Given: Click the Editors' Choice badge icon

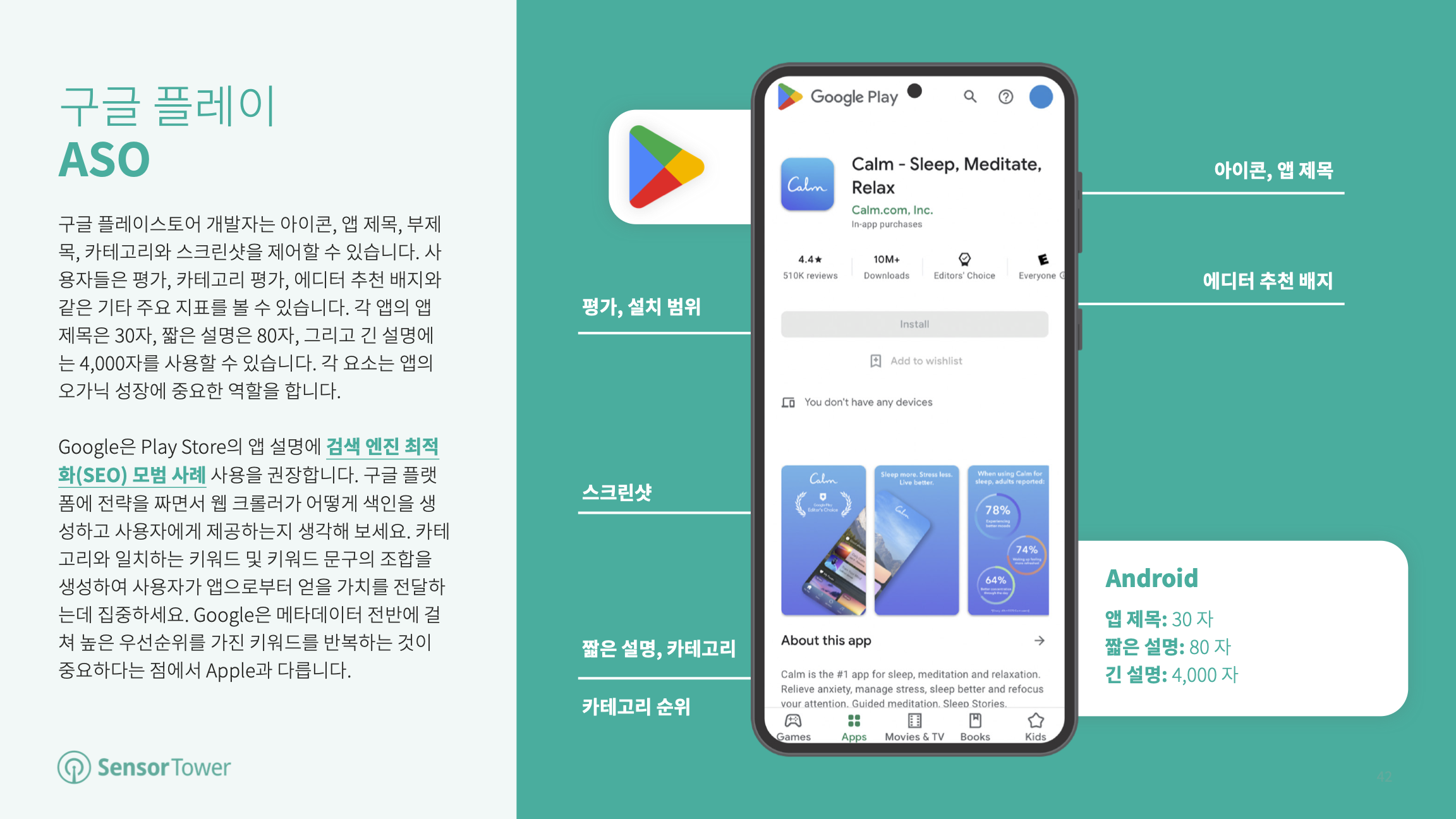Looking at the screenshot, I should coord(961,262).
